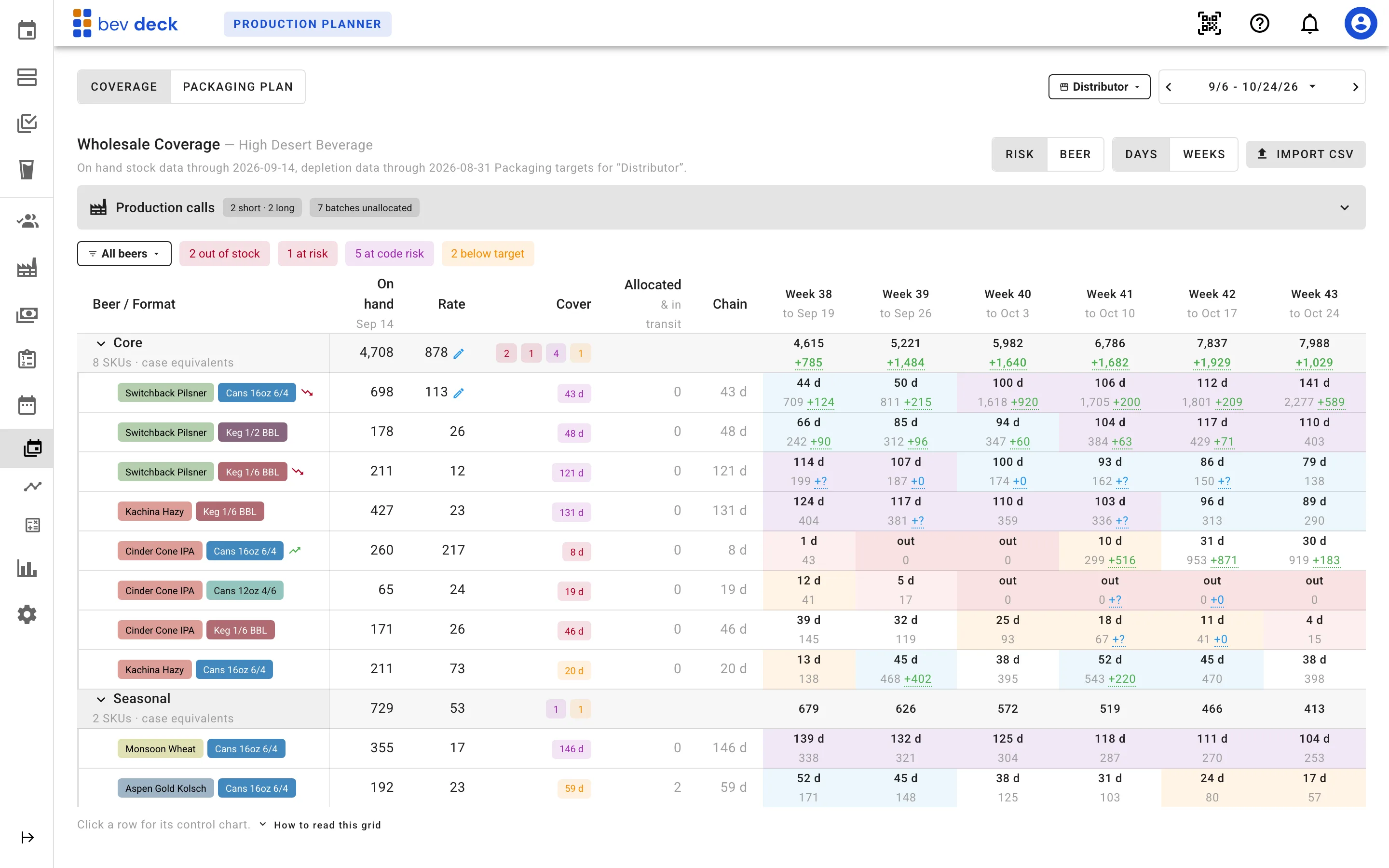Switch units toggle to DAYS
The image size is (1389, 868).
[x=1141, y=154]
